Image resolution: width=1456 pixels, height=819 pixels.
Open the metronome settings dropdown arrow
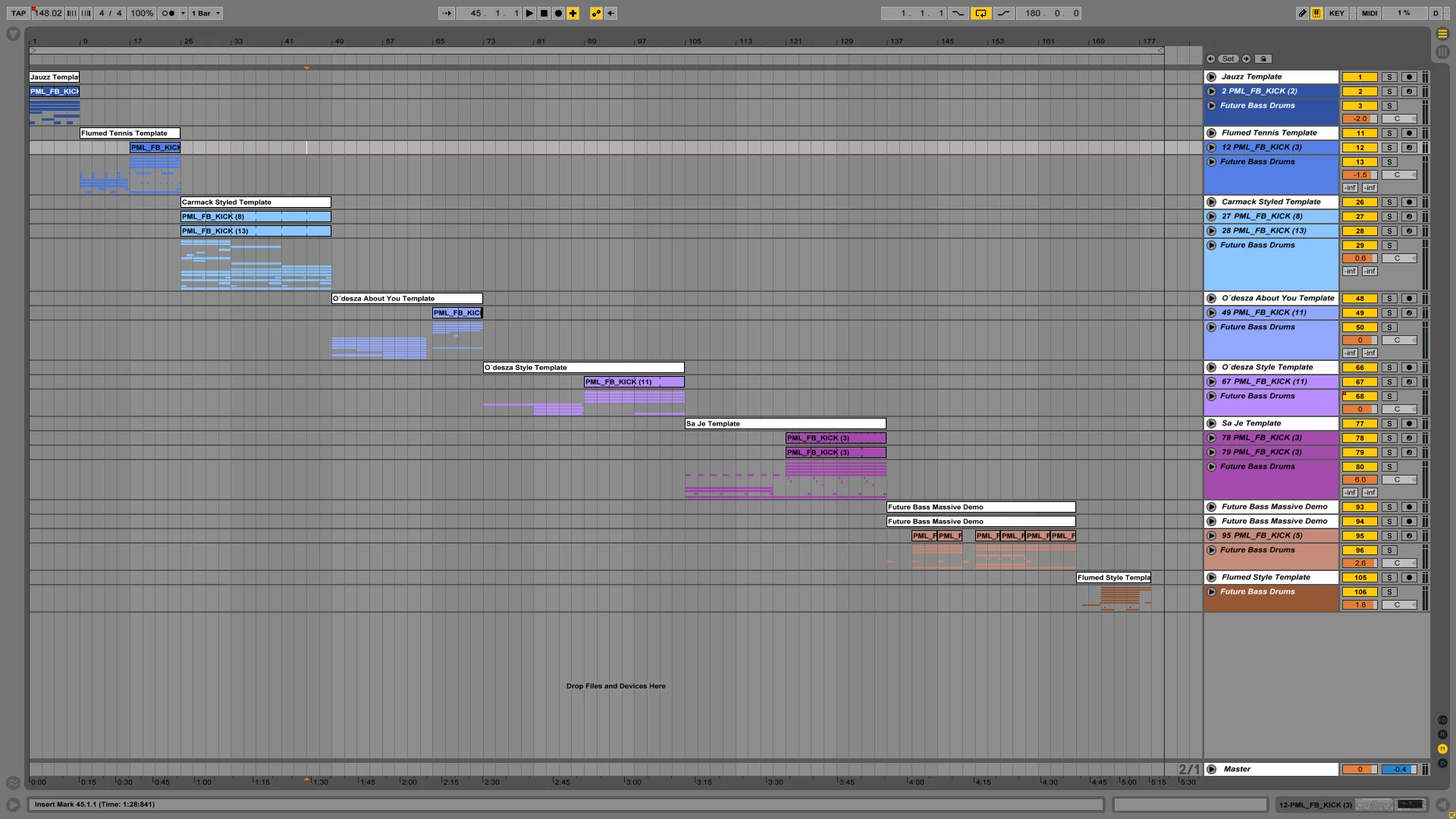(183, 13)
